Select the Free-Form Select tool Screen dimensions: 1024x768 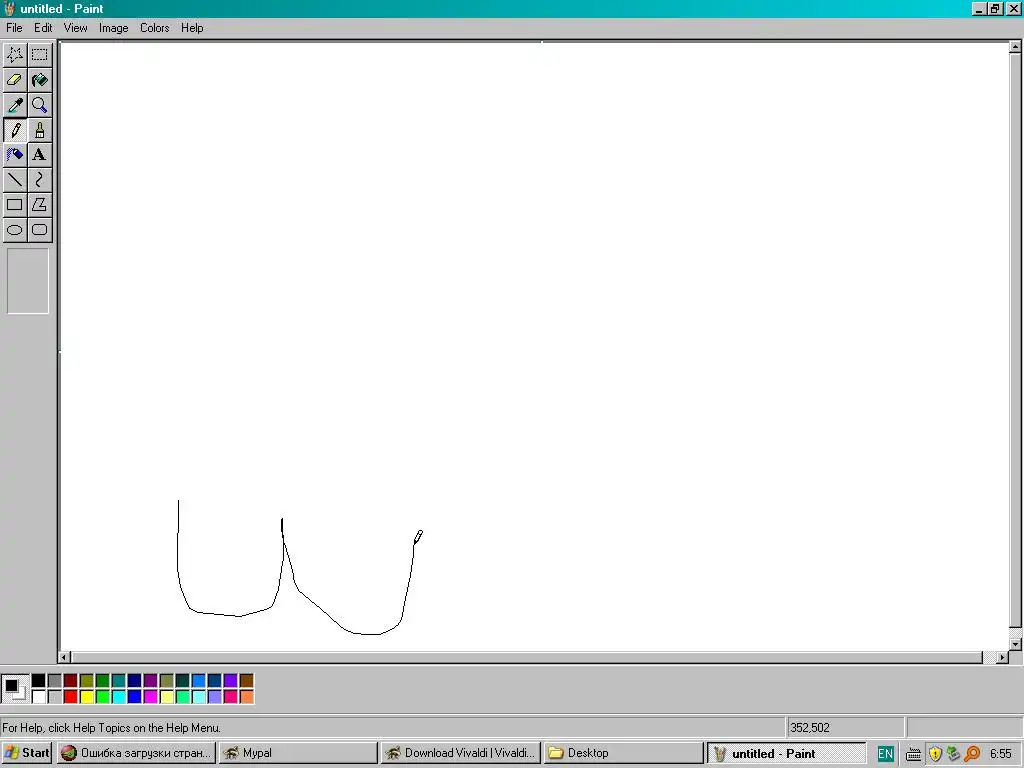click(x=15, y=55)
